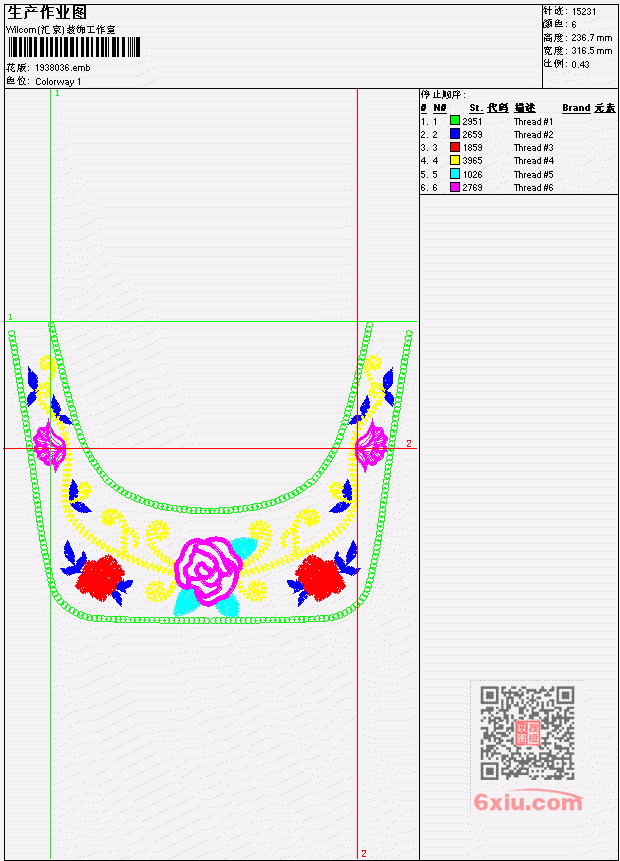Viewport: 620px width, 861px height.
Task: Select the 'Thread #1' description
Action: tap(533, 121)
